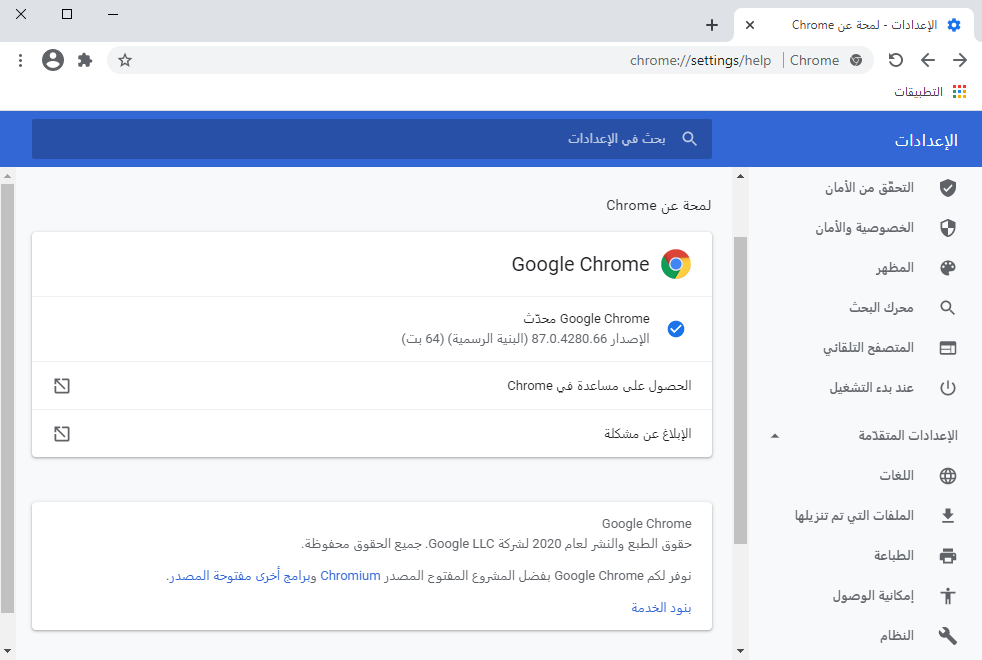
Task: Click the Appearance palette icon
Action: point(948,268)
